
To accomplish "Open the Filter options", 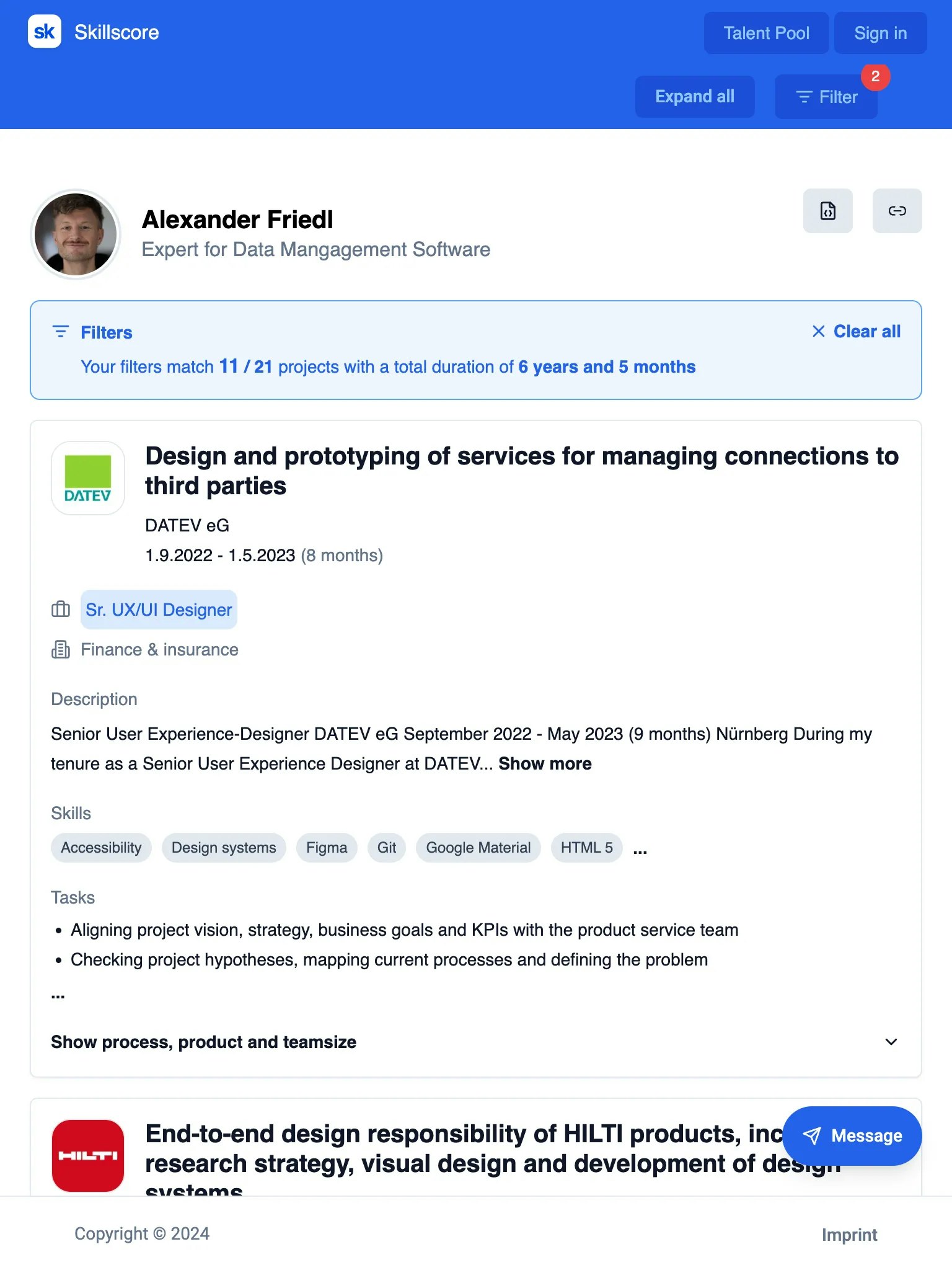I will pyautogui.click(x=826, y=97).
